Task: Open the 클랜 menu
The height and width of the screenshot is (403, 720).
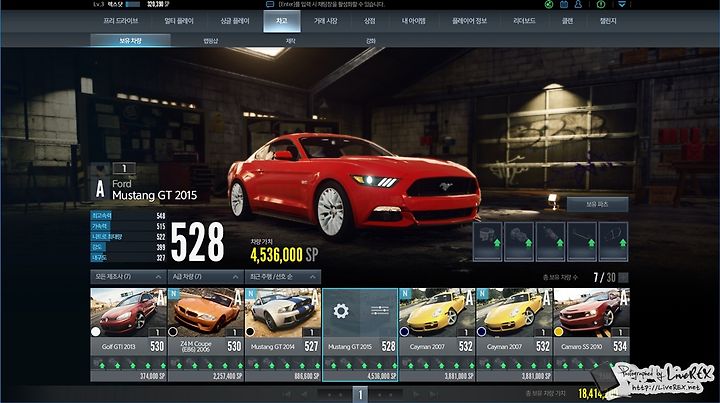Action: coord(568,21)
